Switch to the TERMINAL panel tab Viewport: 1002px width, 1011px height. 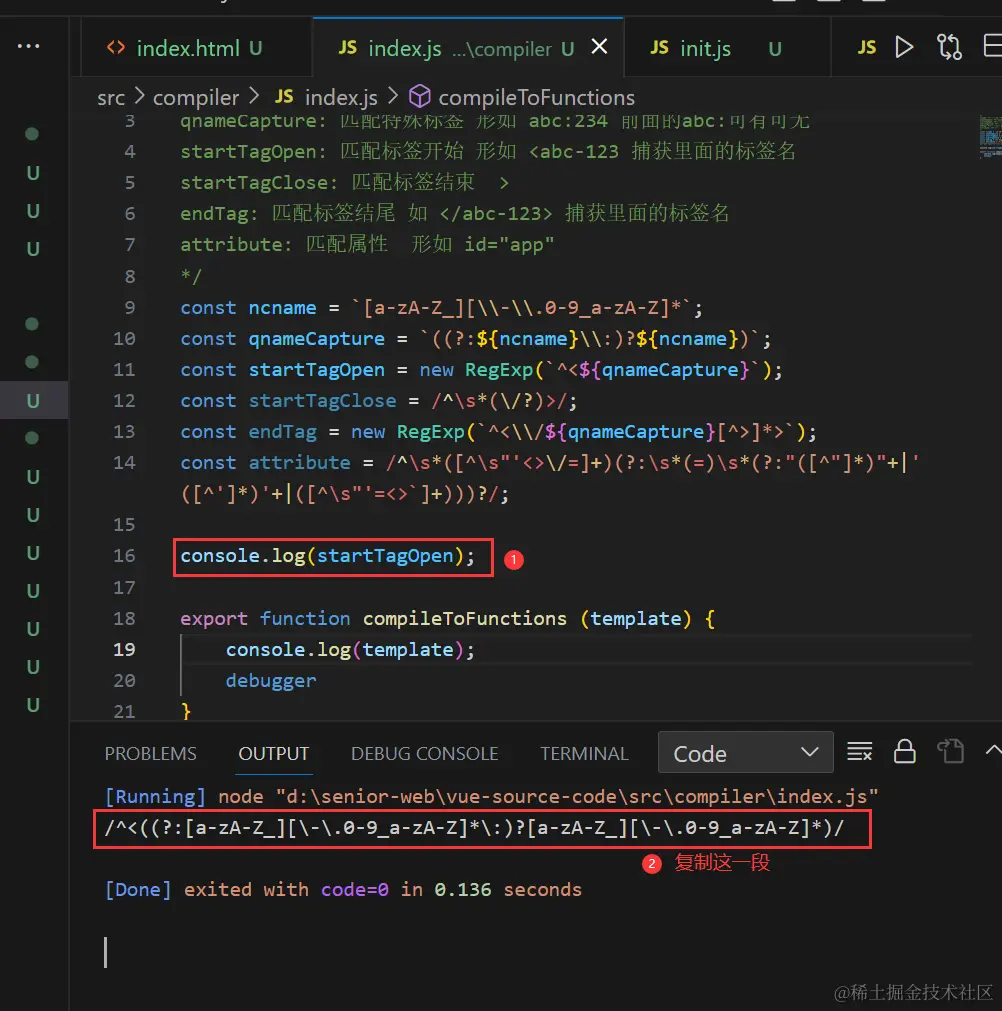coord(584,753)
